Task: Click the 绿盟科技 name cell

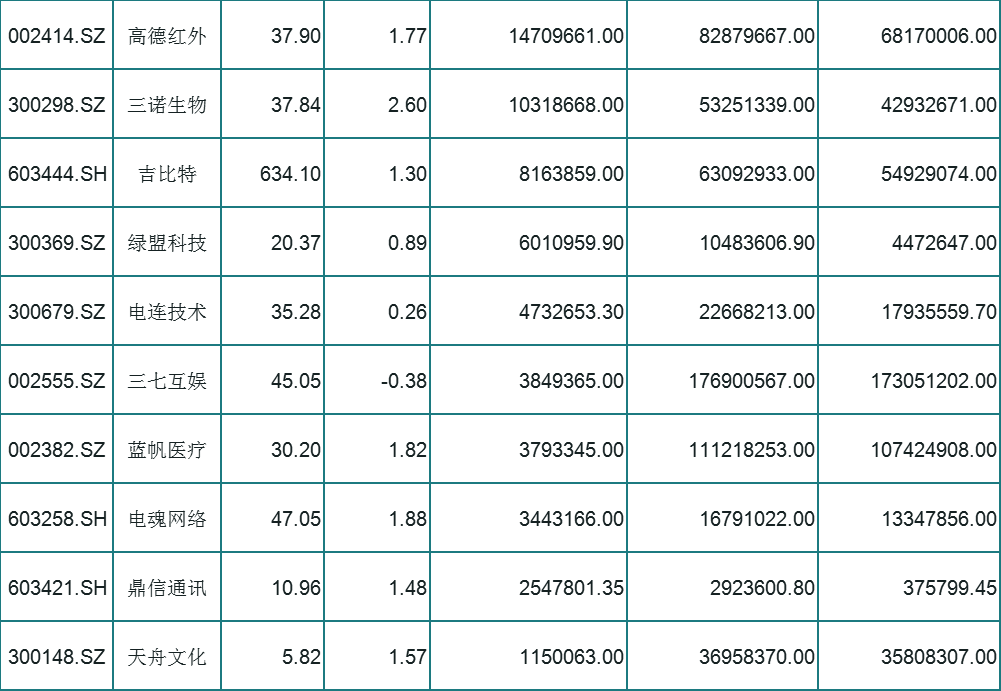Action: [167, 241]
